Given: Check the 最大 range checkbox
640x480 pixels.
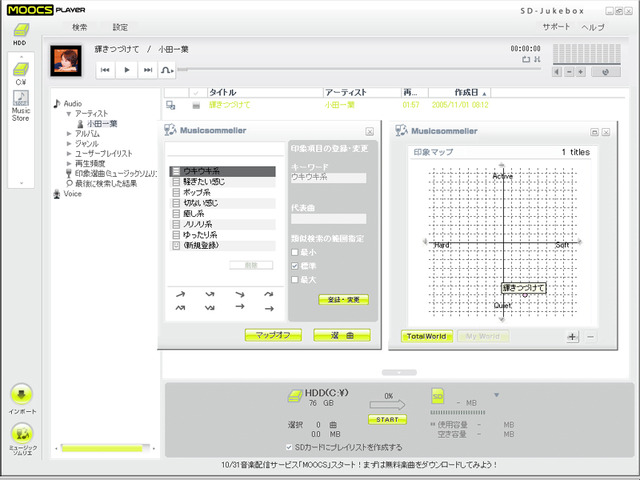Looking at the screenshot, I should (295, 280).
